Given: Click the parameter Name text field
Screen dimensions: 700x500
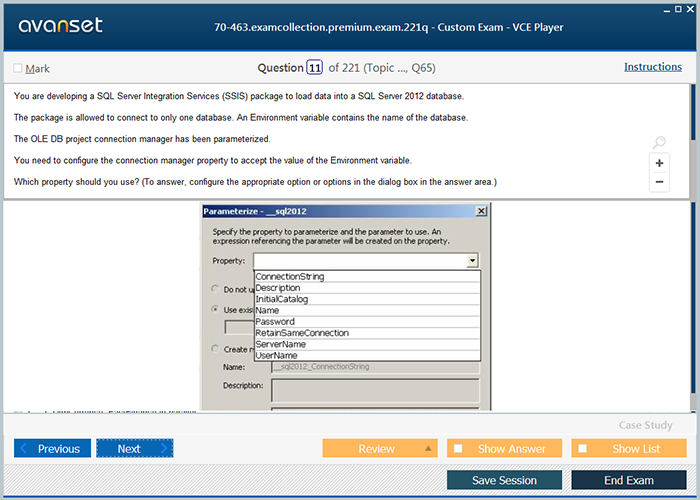Looking at the screenshot, I should [375, 367].
